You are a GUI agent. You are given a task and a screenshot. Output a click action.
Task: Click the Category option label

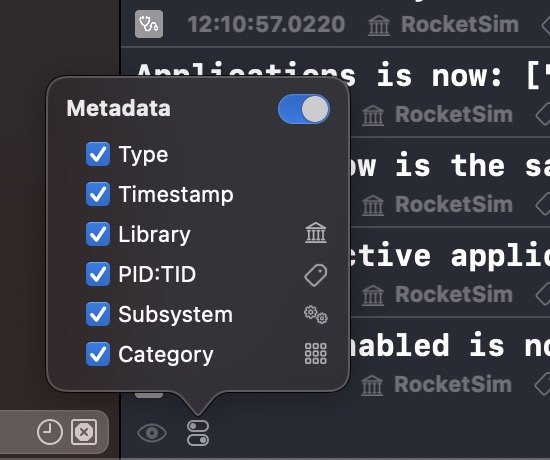click(x=166, y=355)
